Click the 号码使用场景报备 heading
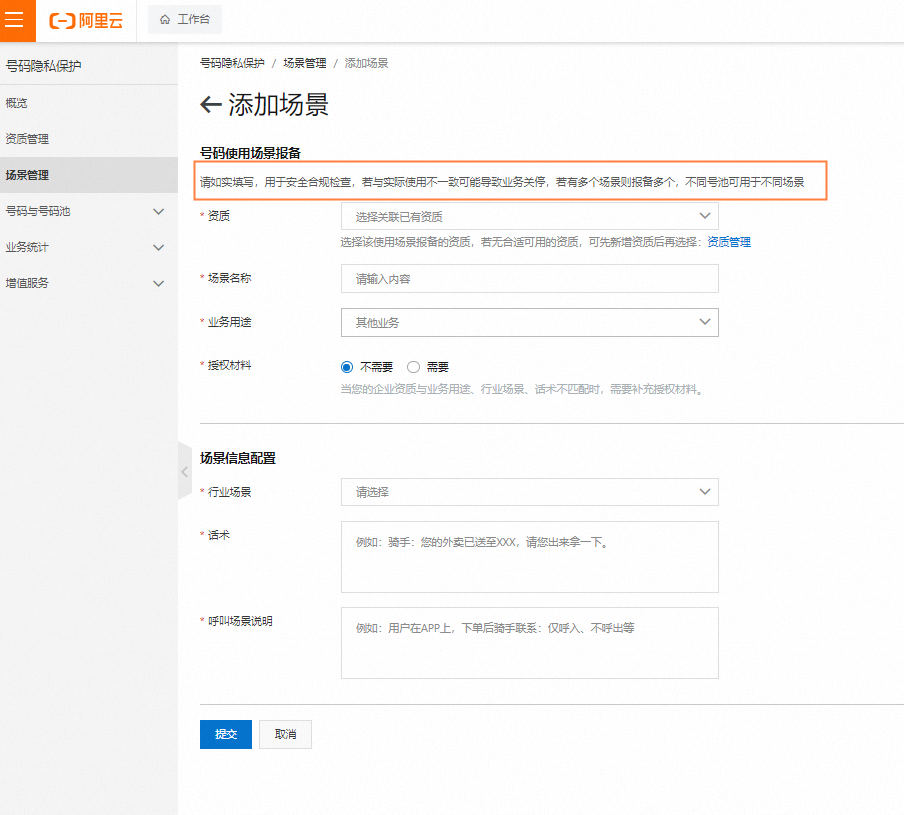The image size is (904, 815). (250, 153)
